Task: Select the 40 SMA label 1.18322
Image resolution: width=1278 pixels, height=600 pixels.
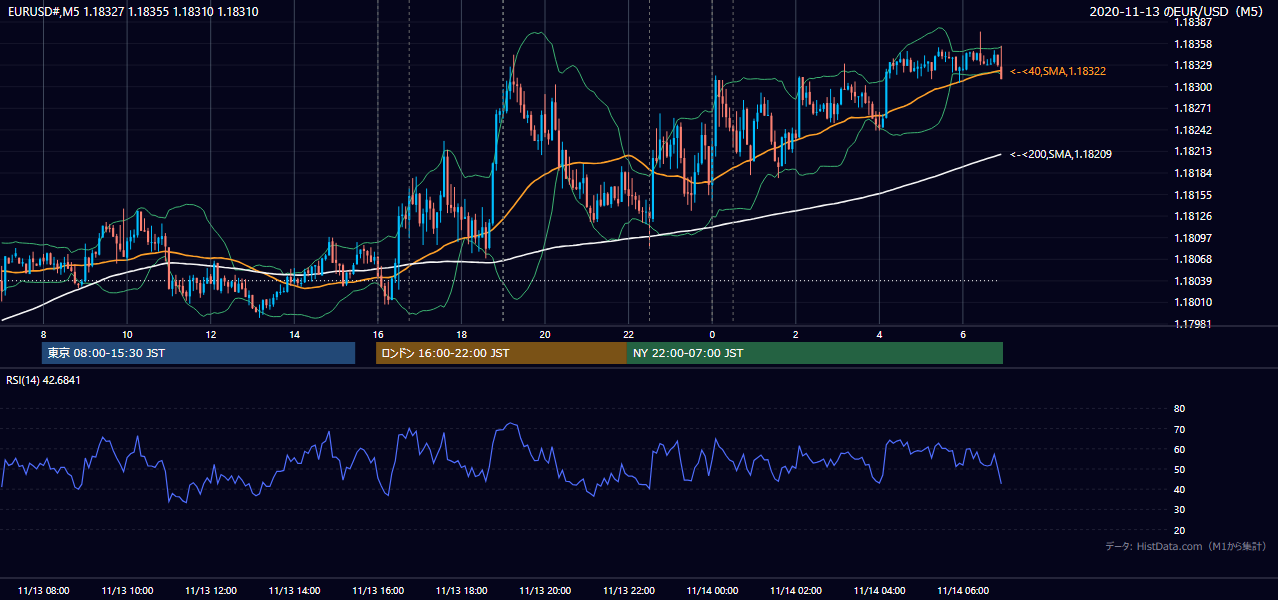Action: pyautogui.click(x=1058, y=71)
